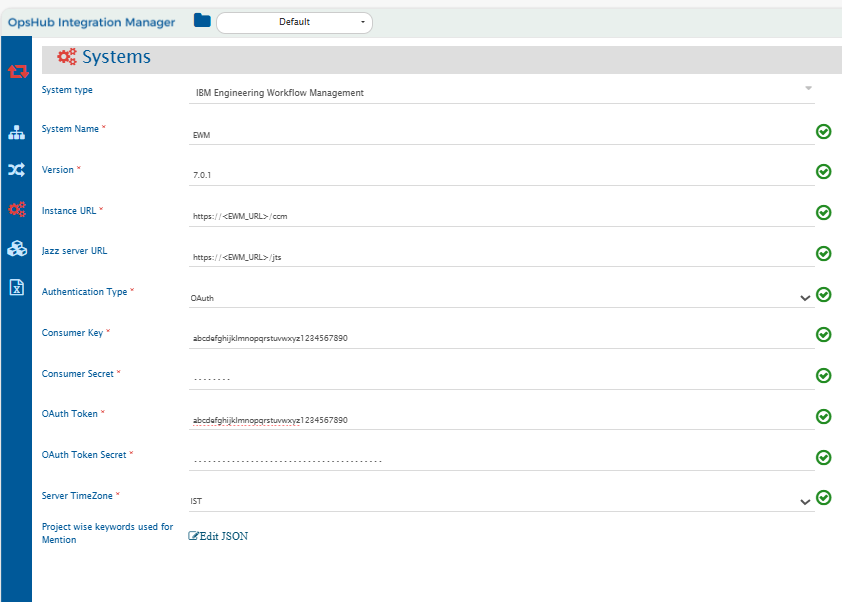Click the green check icon beside Consumer Secret
The width and height of the screenshot is (842, 602).
pos(824,376)
